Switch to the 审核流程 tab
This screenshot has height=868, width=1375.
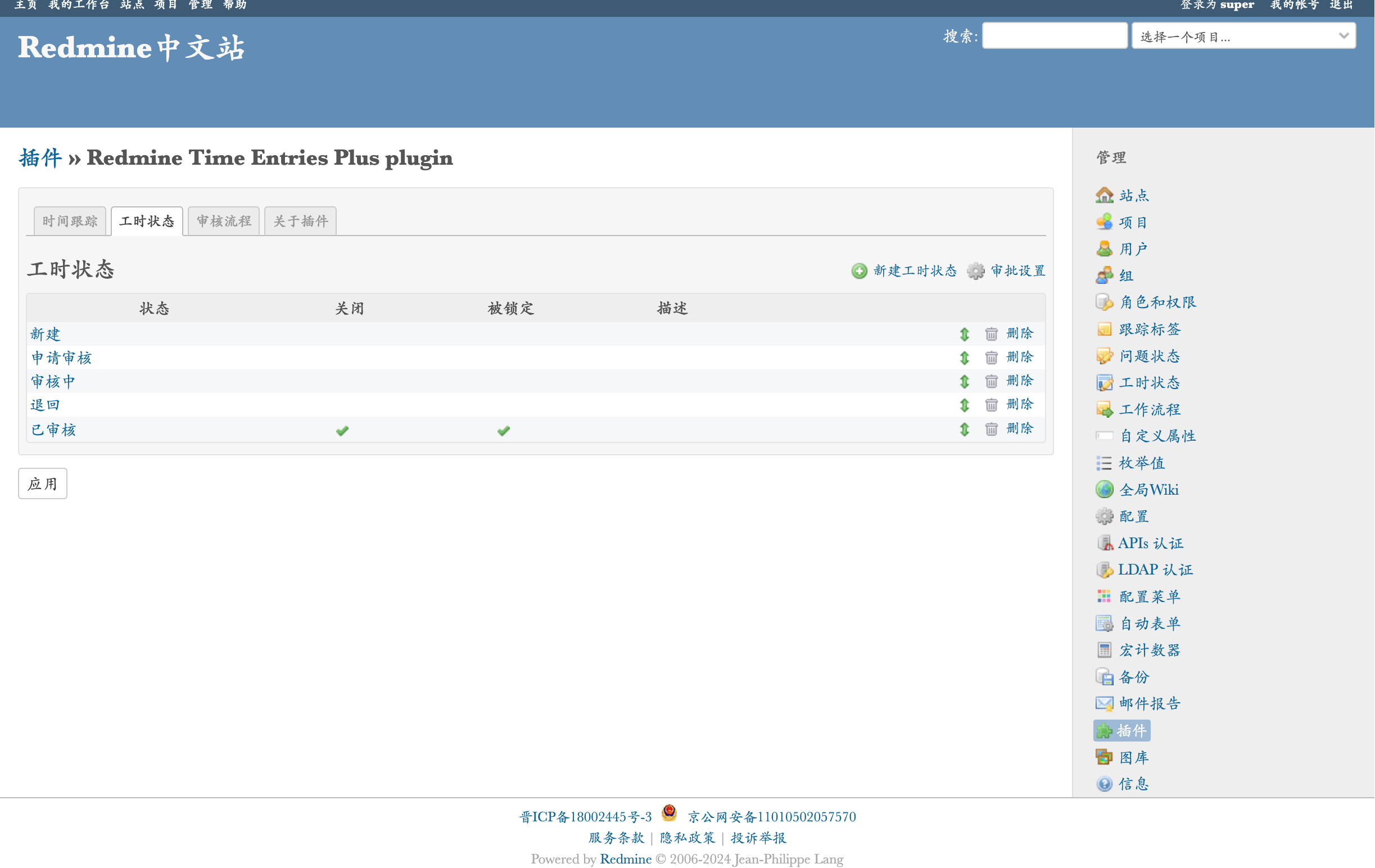224,221
